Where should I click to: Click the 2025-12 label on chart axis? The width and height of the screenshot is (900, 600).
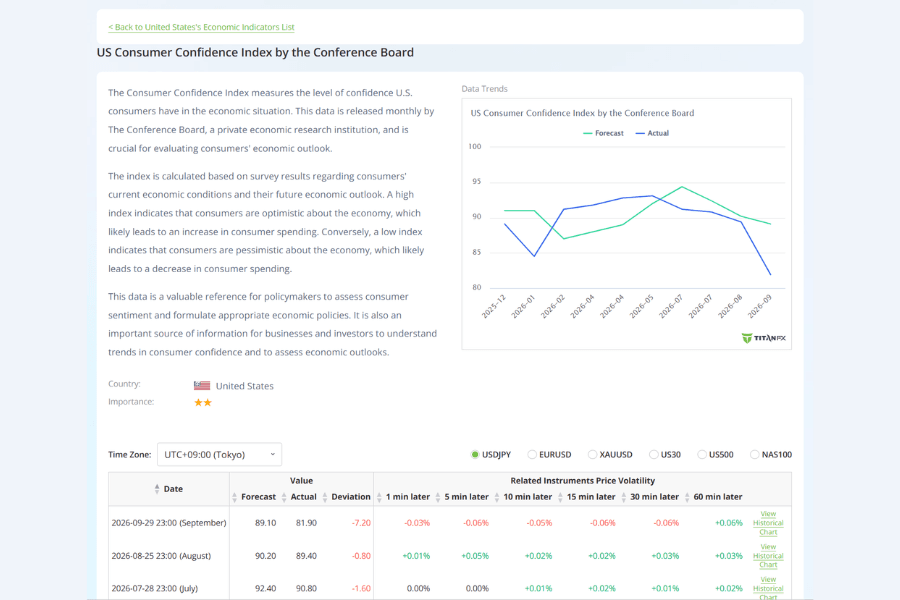[x=494, y=307]
